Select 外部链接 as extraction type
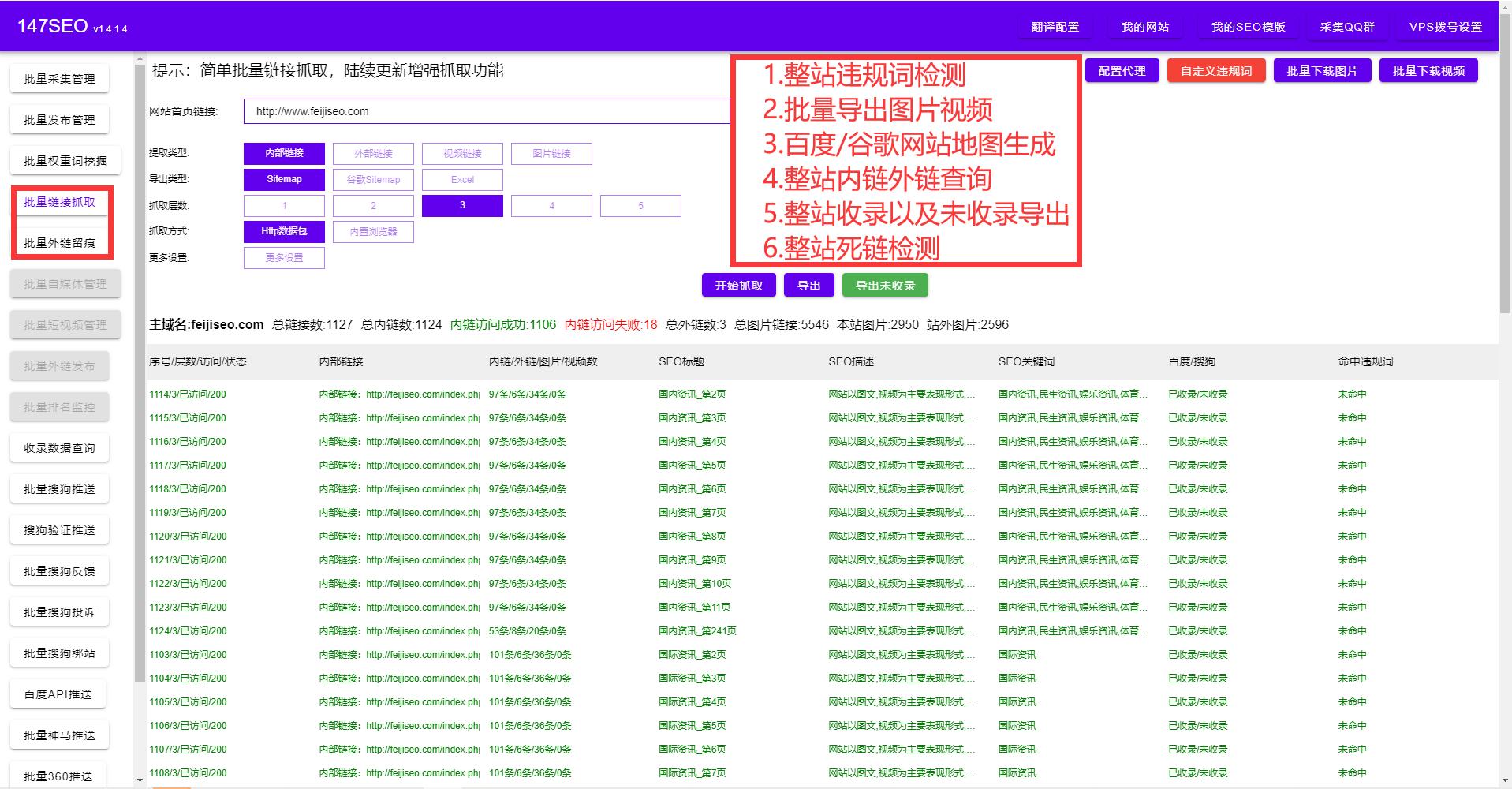The height and width of the screenshot is (789, 1512). pos(373,153)
